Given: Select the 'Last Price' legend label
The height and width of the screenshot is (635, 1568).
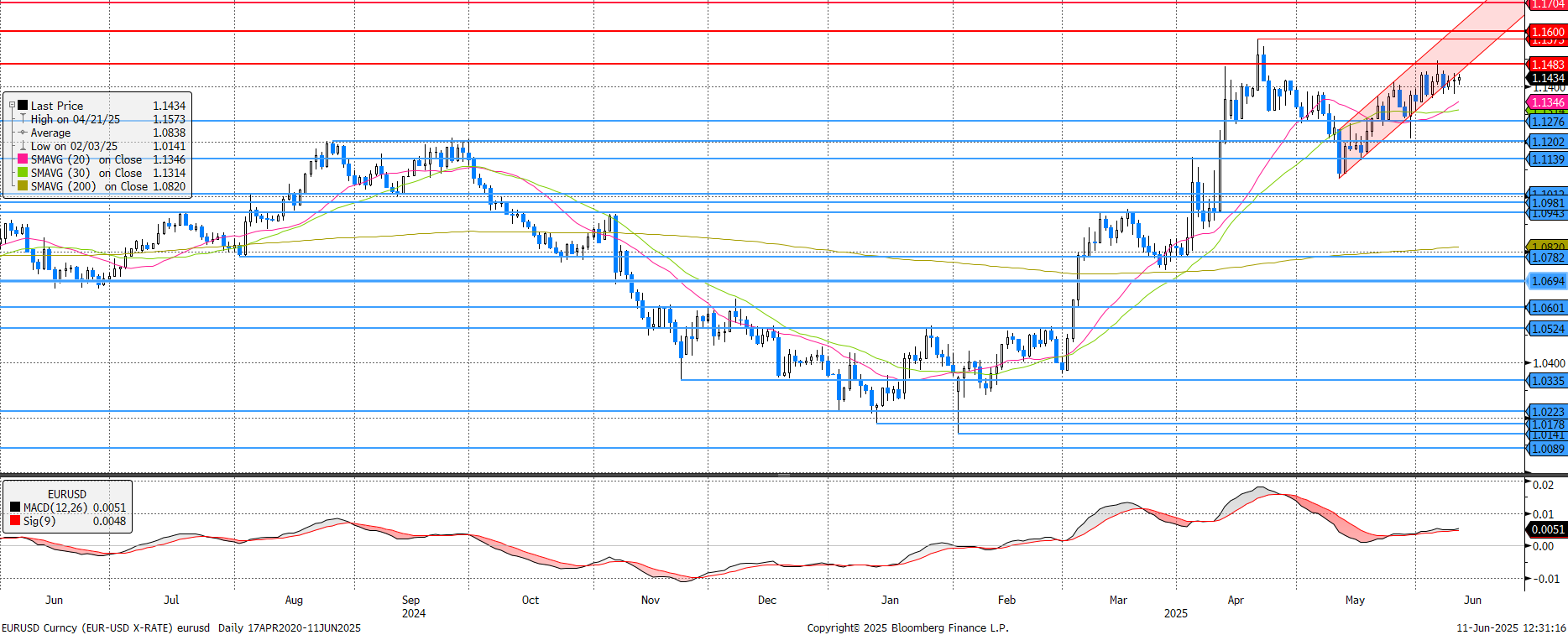Looking at the screenshot, I should click(57, 106).
